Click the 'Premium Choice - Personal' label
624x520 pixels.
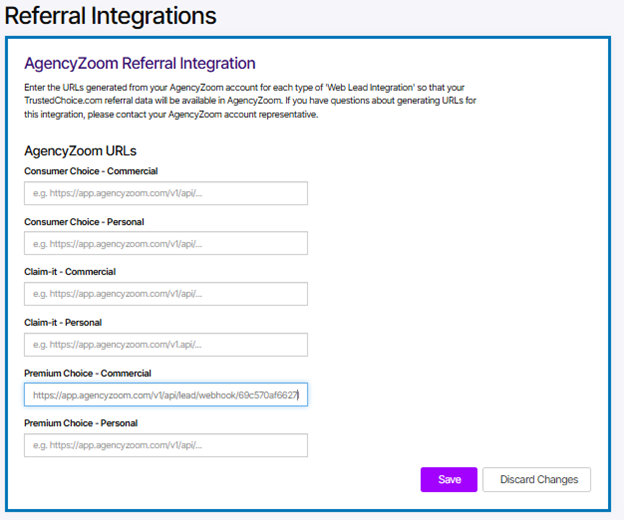coord(81,423)
